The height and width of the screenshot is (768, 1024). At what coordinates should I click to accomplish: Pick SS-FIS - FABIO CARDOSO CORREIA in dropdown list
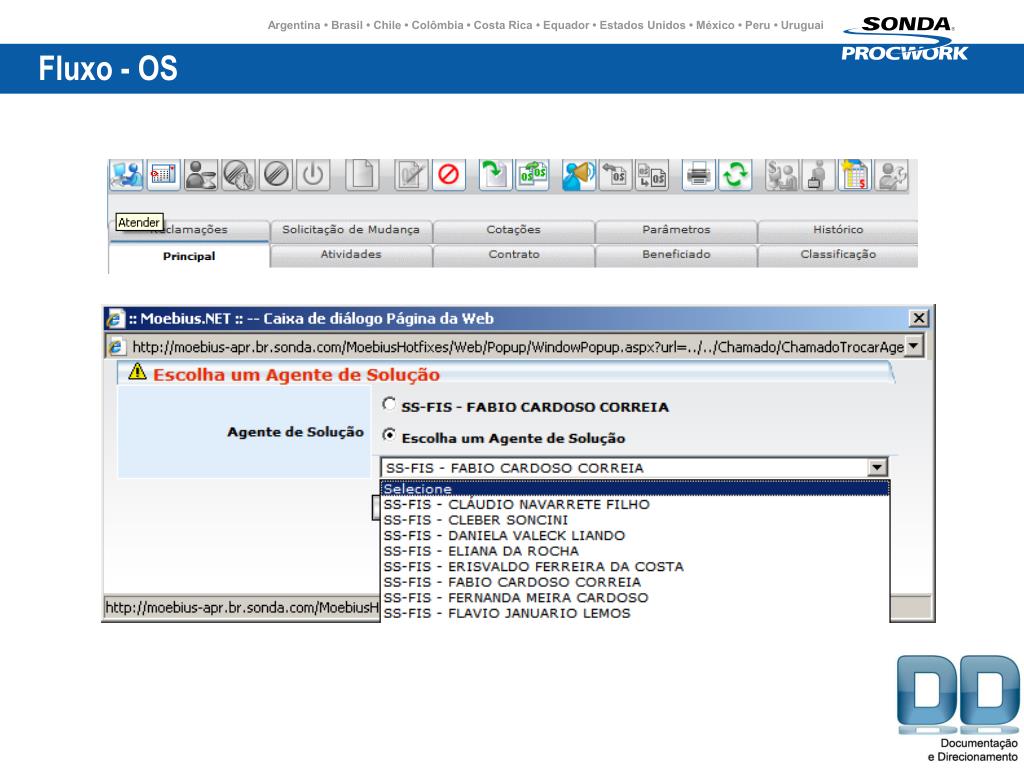tap(635, 582)
